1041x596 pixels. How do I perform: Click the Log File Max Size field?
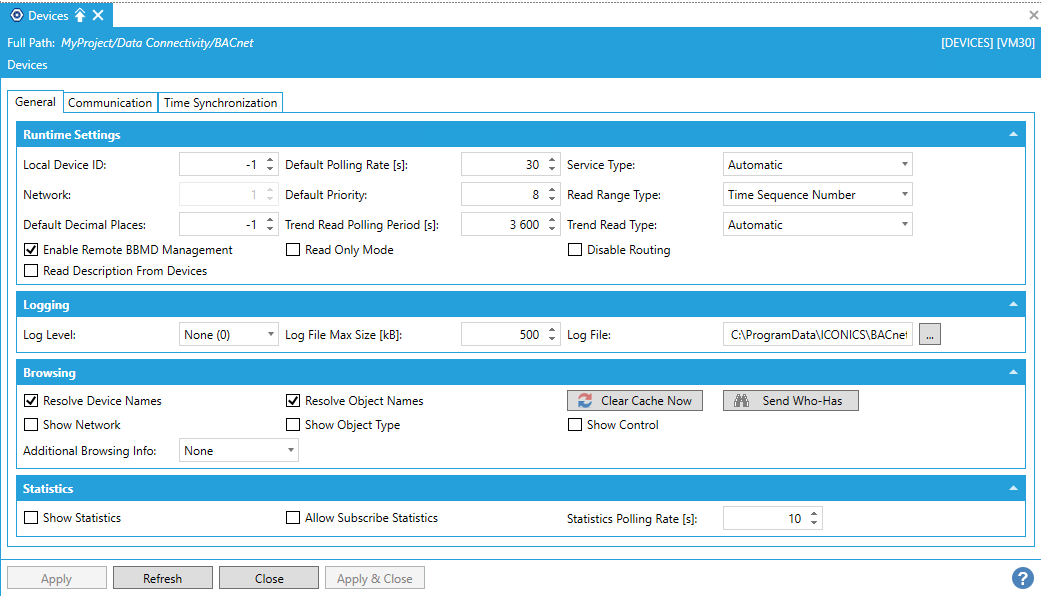(x=502, y=336)
